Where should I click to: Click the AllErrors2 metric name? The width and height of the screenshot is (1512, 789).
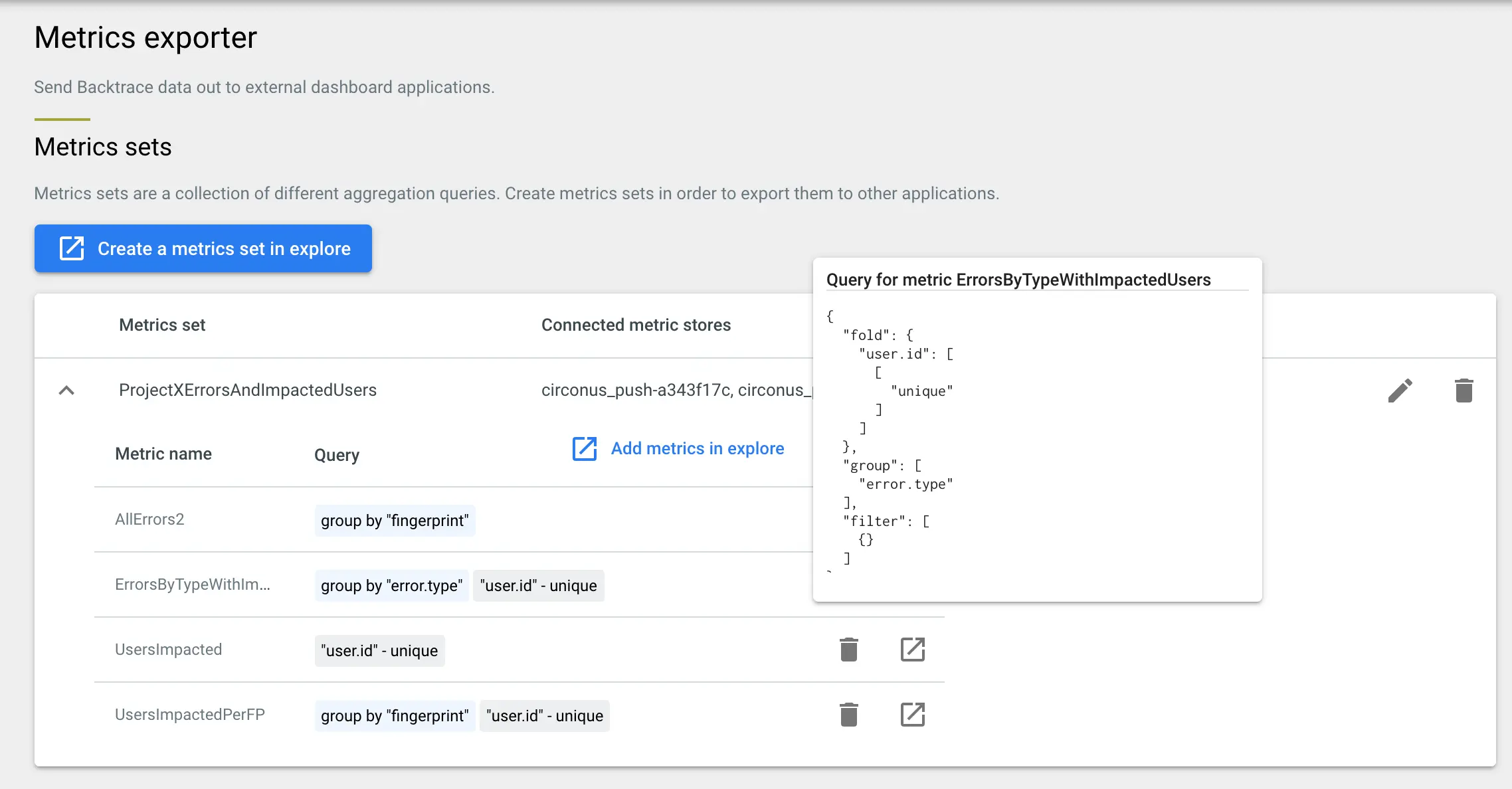[x=149, y=519]
